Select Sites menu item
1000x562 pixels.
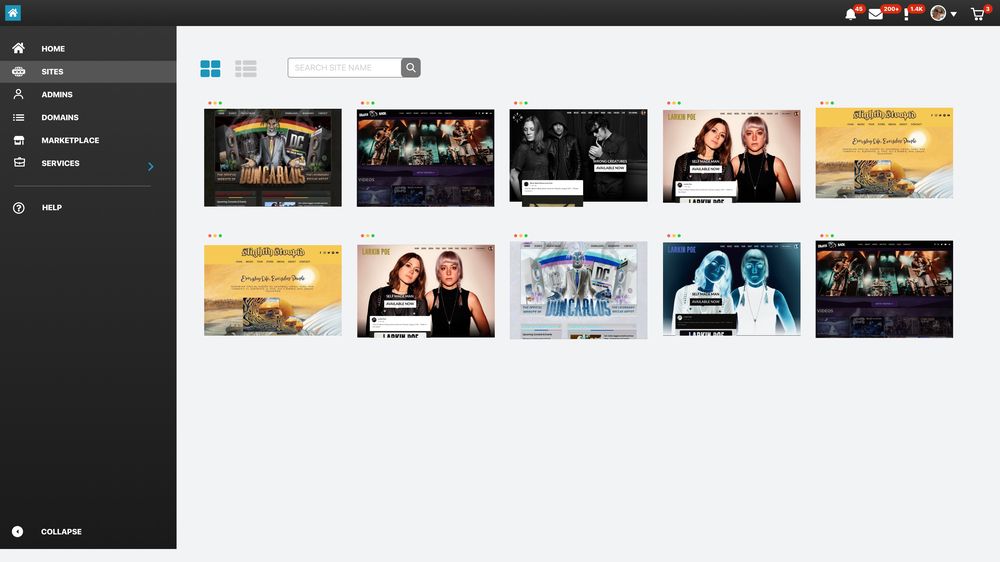tap(52, 71)
